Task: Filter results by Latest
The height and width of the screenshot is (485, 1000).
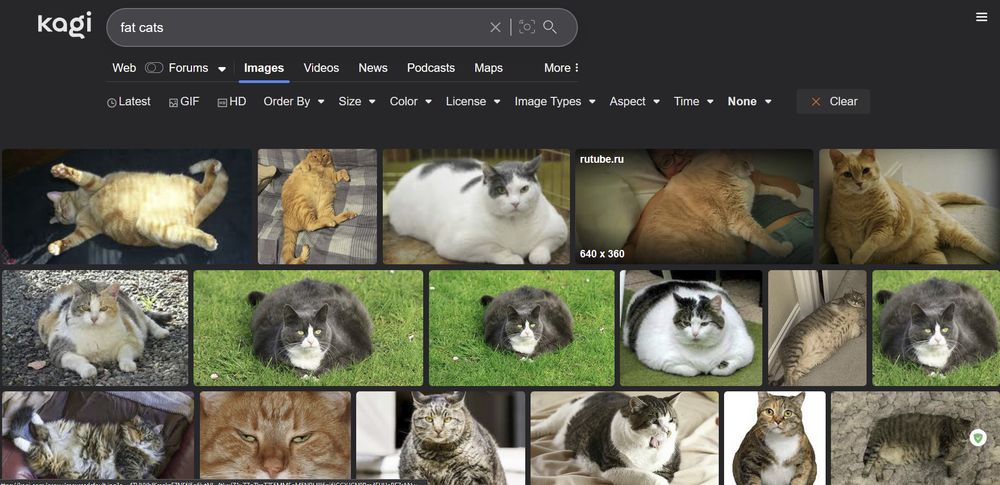Action: 129,101
